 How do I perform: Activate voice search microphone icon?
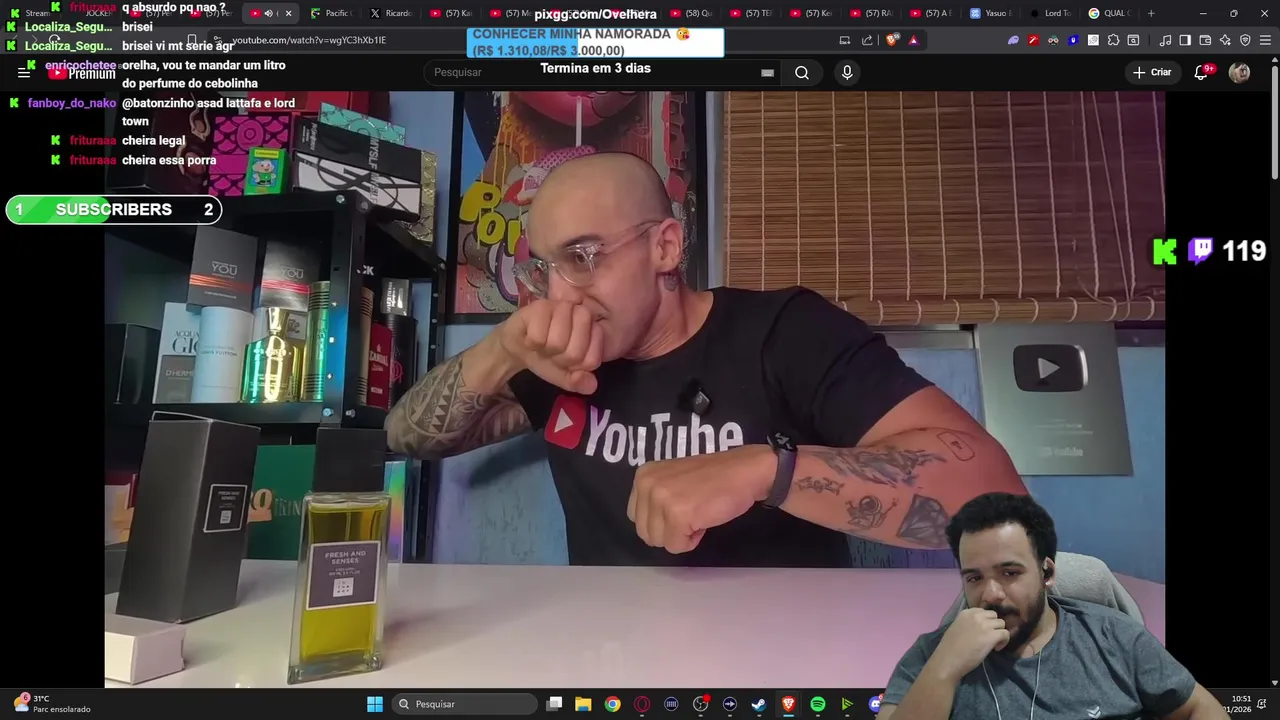847,72
